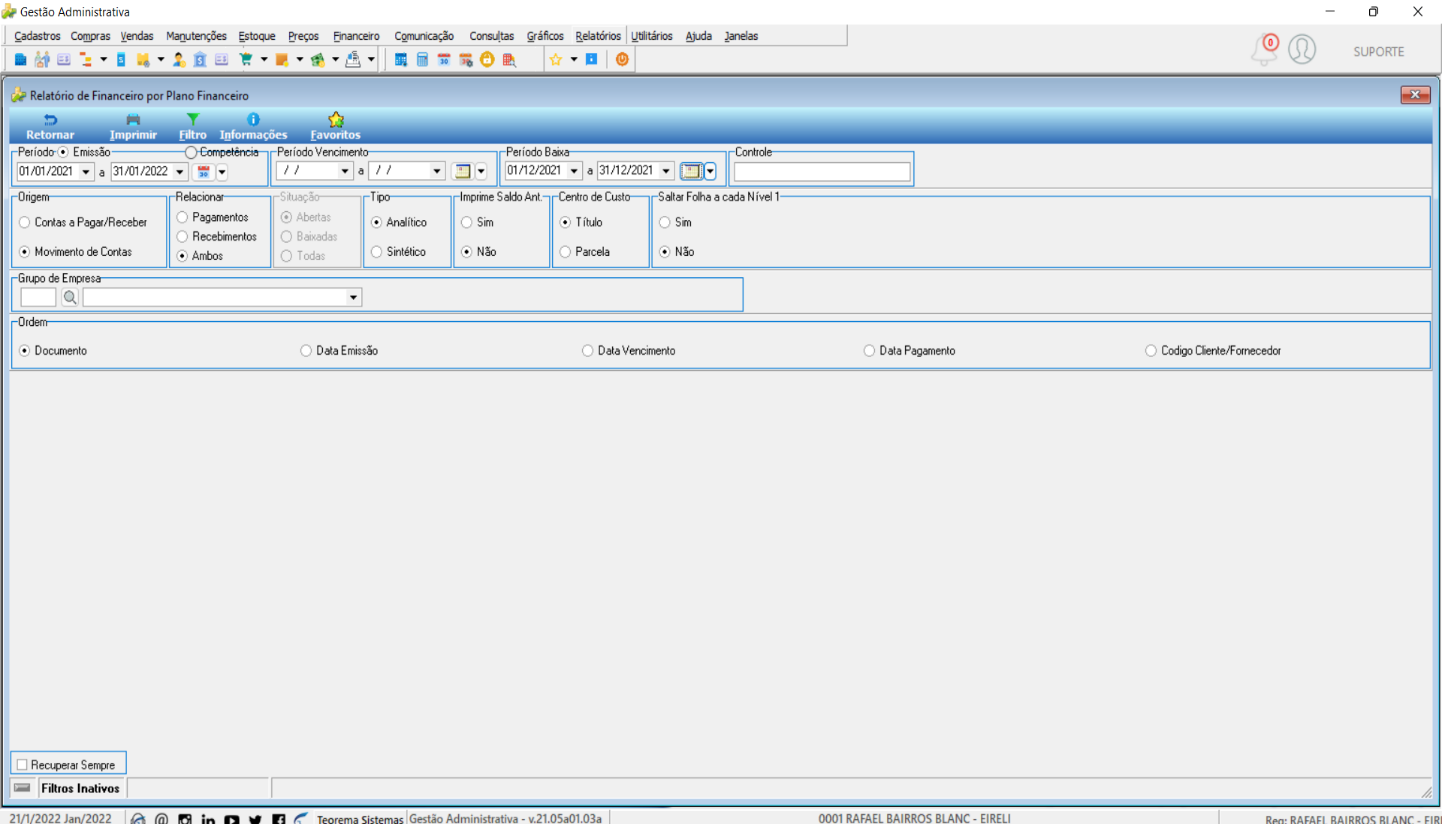Click the padlock toolbar icon
Screen dimensions: 1442x824
click(x=487, y=60)
